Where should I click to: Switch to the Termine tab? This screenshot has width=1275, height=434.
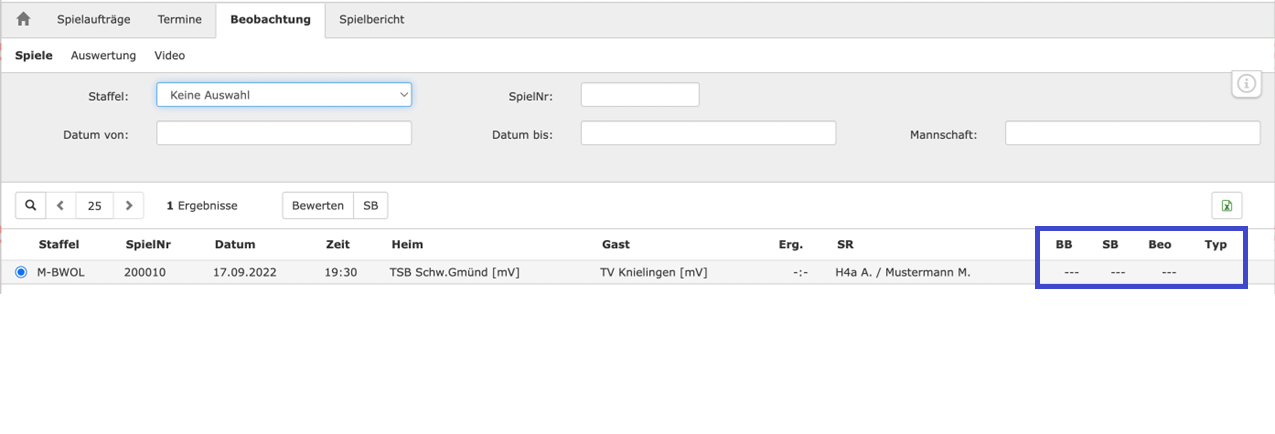pyautogui.click(x=180, y=19)
